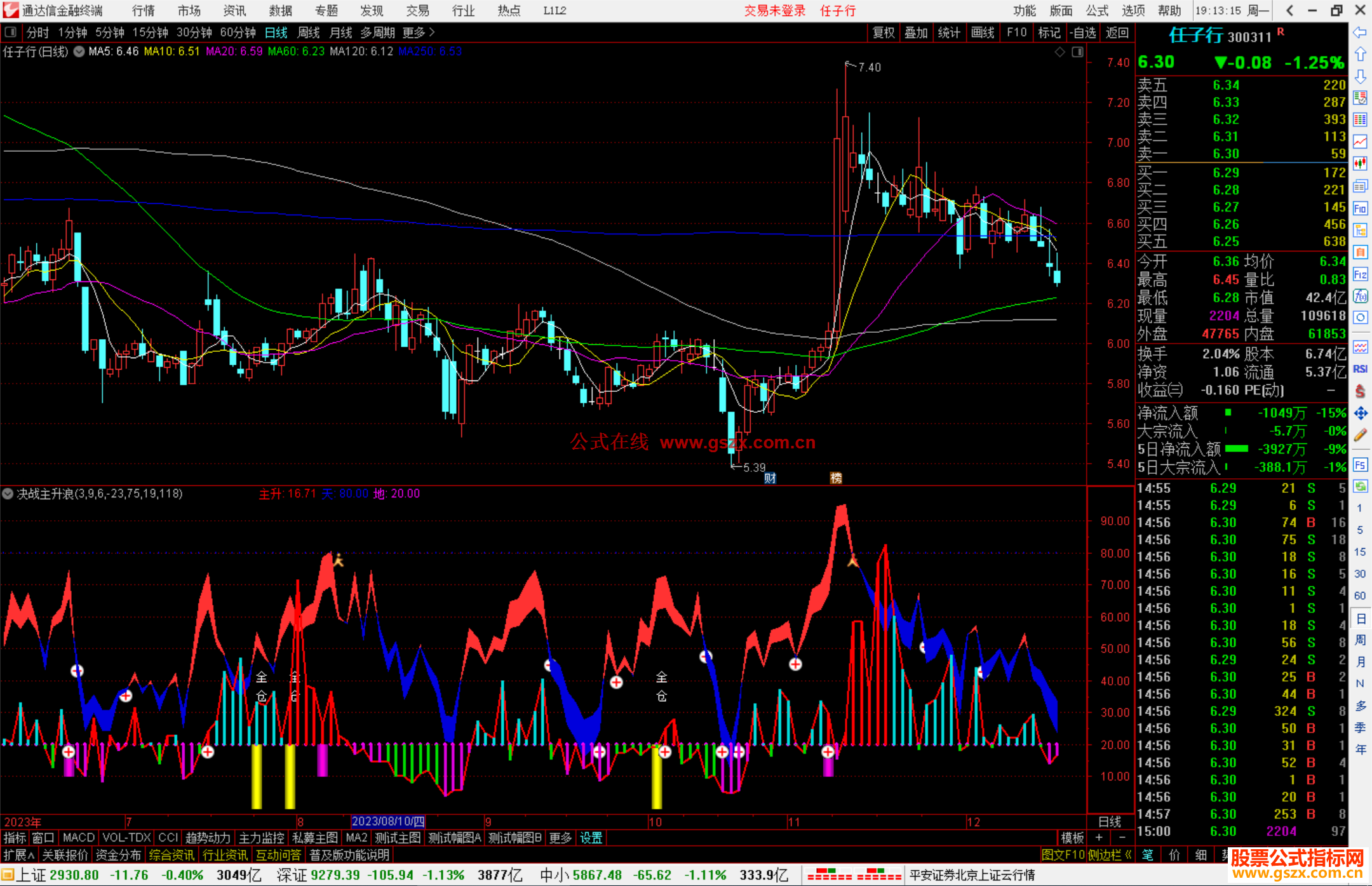
Task: Expand the 更多 period options
Action: pos(419,32)
